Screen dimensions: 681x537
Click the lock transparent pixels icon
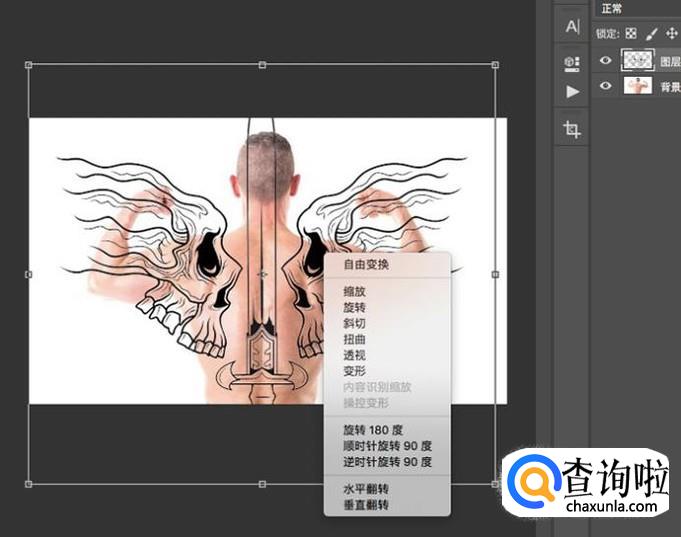tap(631, 33)
